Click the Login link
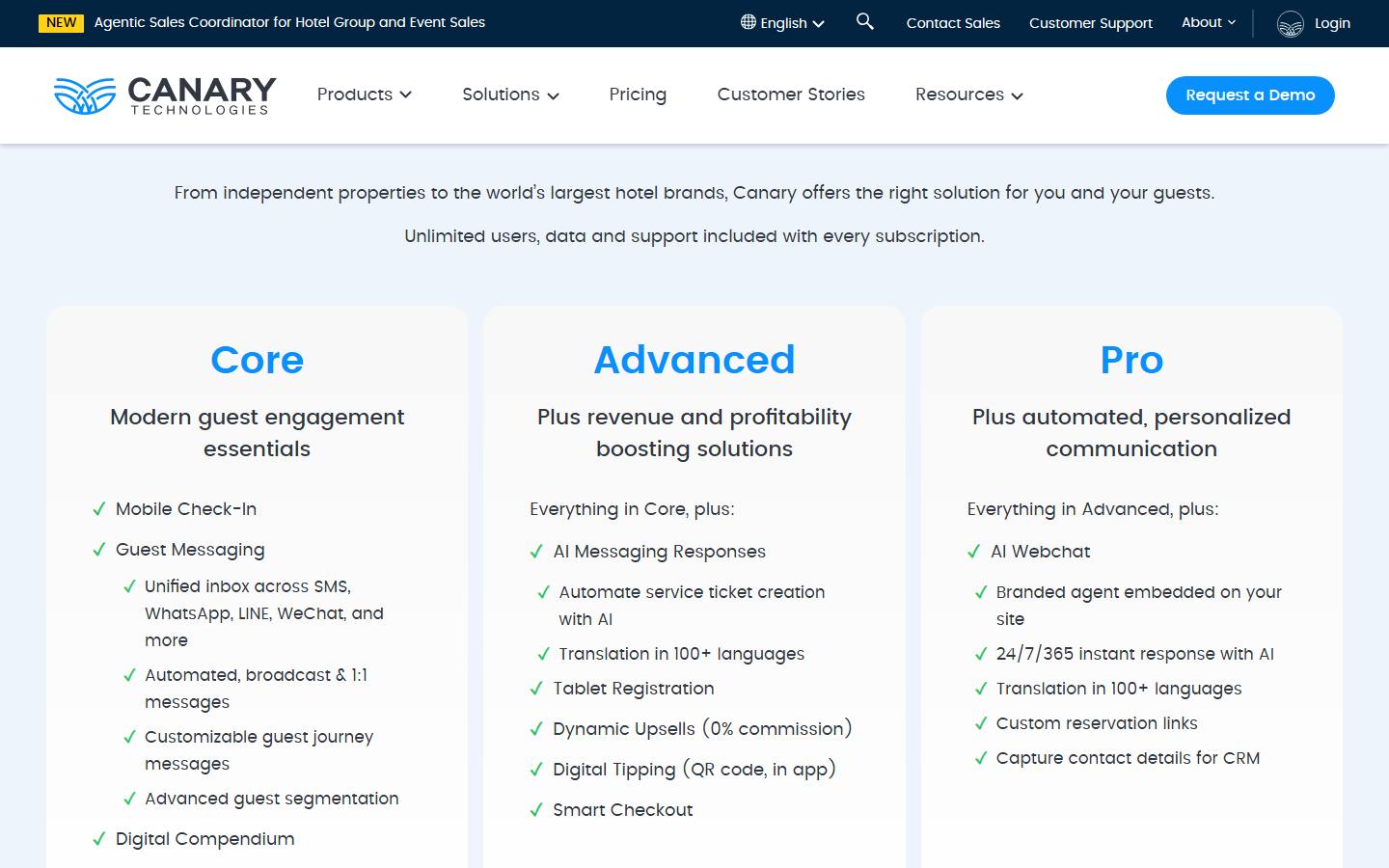 (1332, 23)
